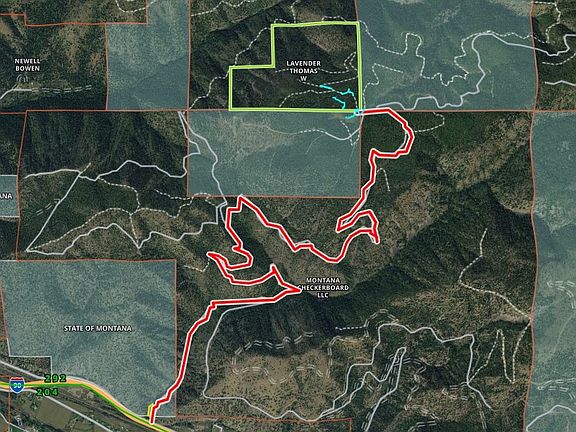Click the NEWELL BOWEN parcel label
576x432 pixels.
pyautogui.click(x=28, y=65)
